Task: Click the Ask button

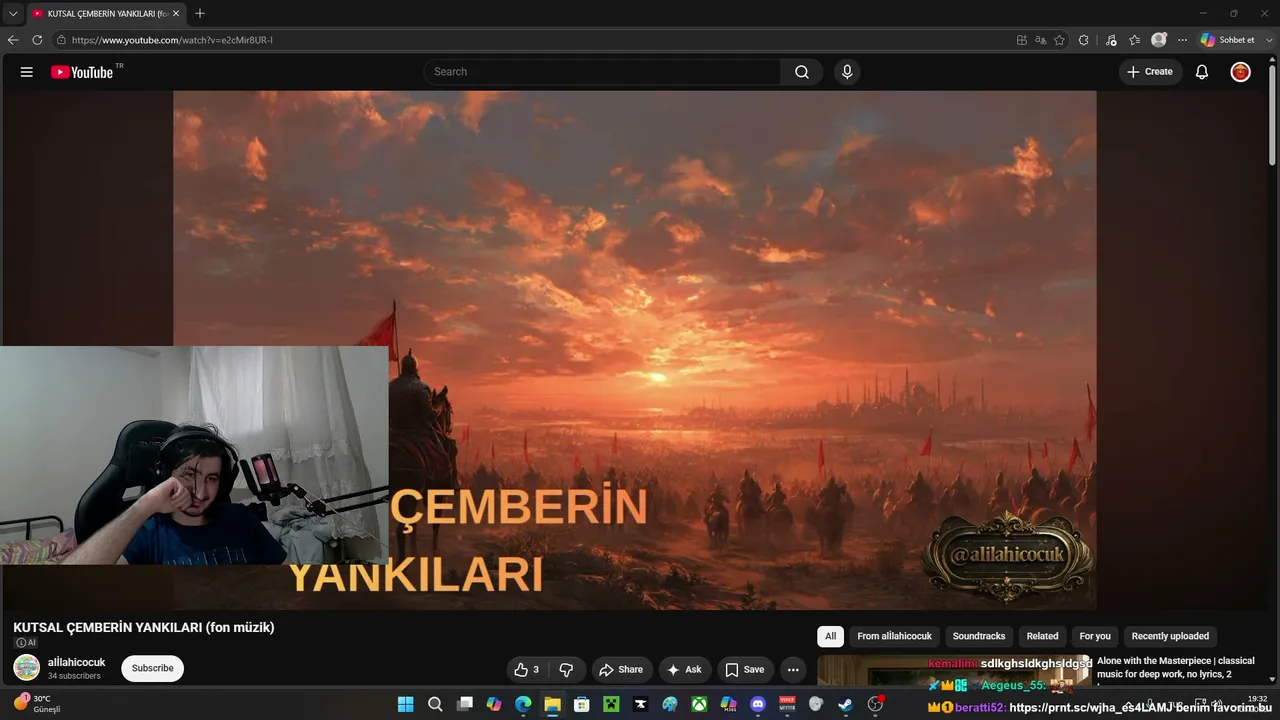Action: [685, 670]
